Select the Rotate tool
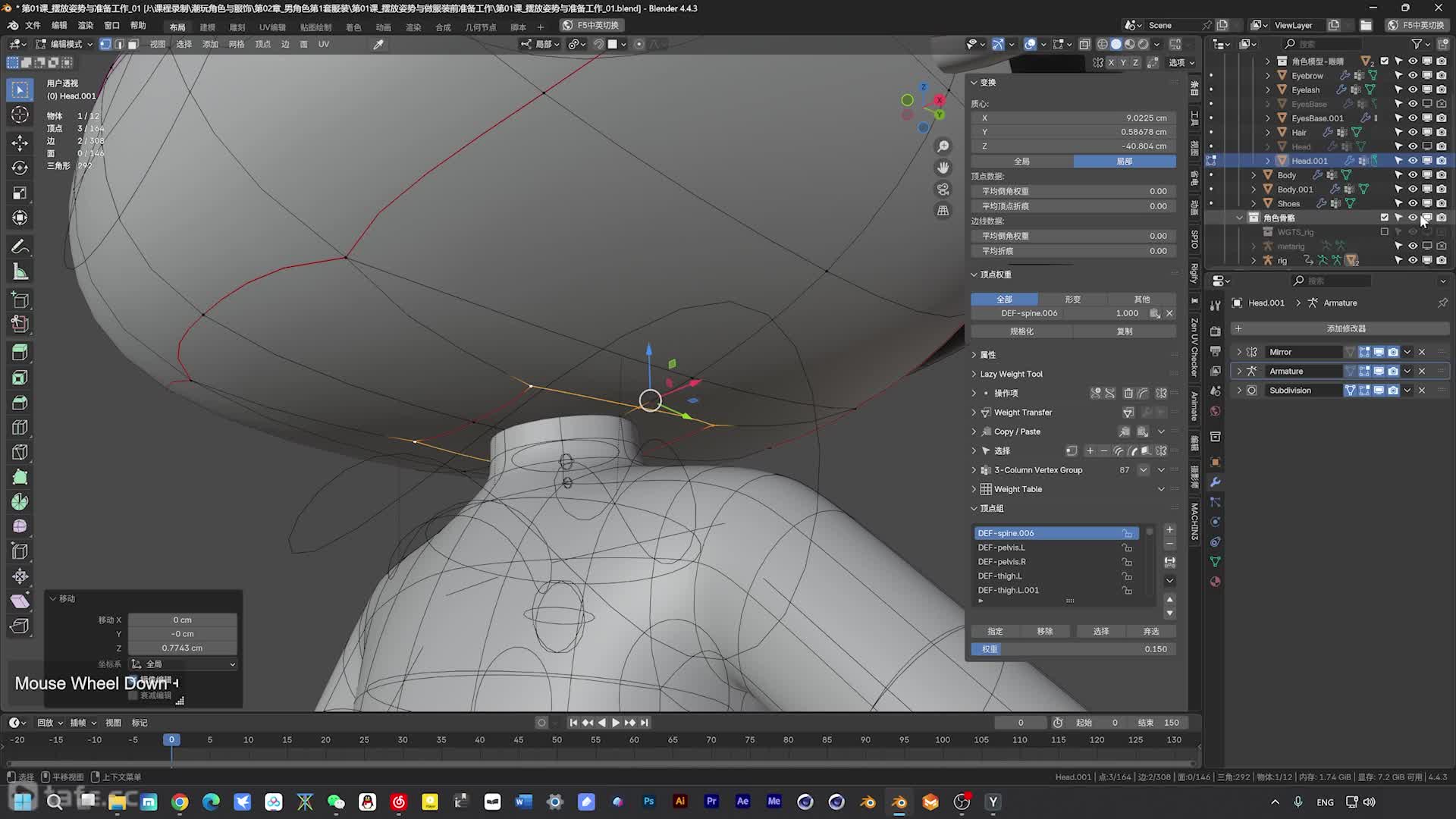Viewport: 1456px width, 819px height. coord(20,168)
